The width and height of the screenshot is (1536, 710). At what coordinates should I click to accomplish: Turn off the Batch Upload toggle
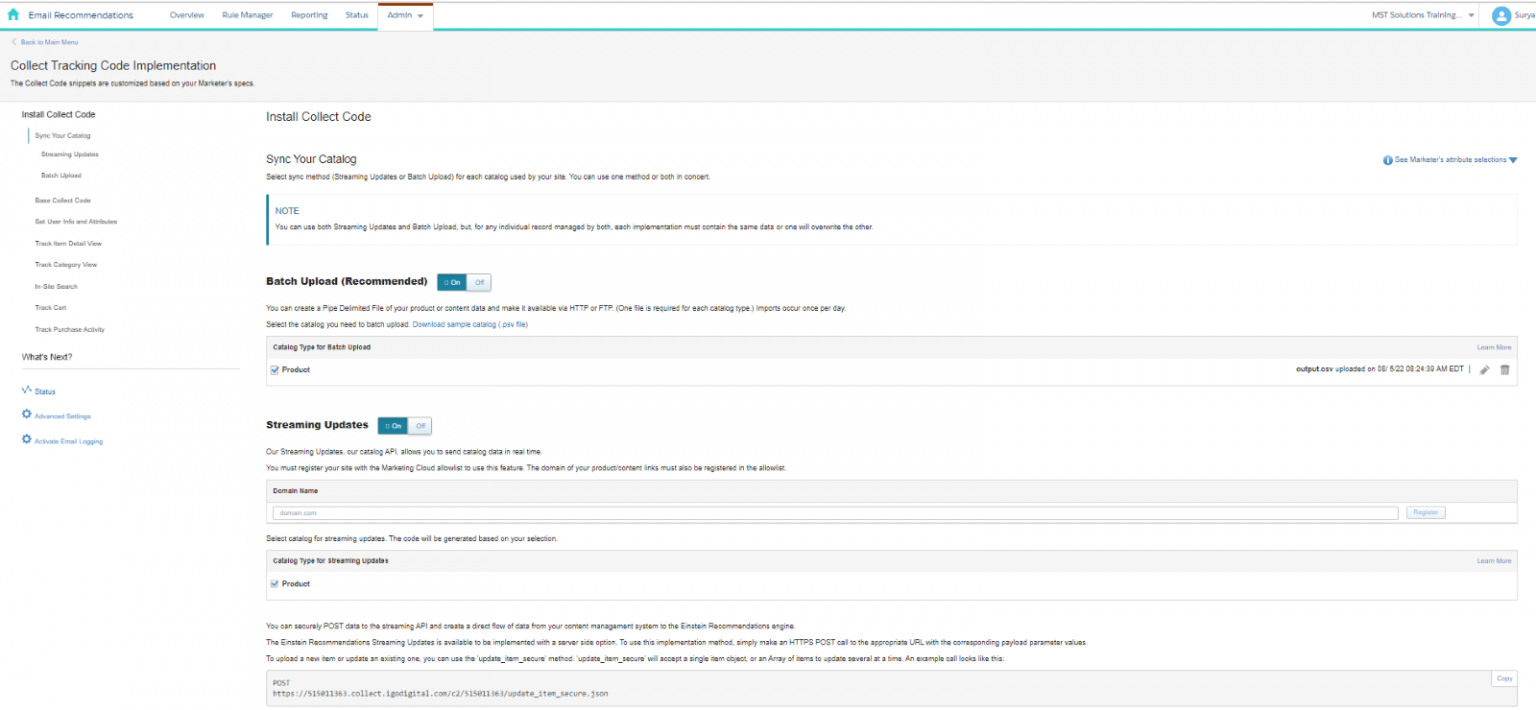point(480,282)
